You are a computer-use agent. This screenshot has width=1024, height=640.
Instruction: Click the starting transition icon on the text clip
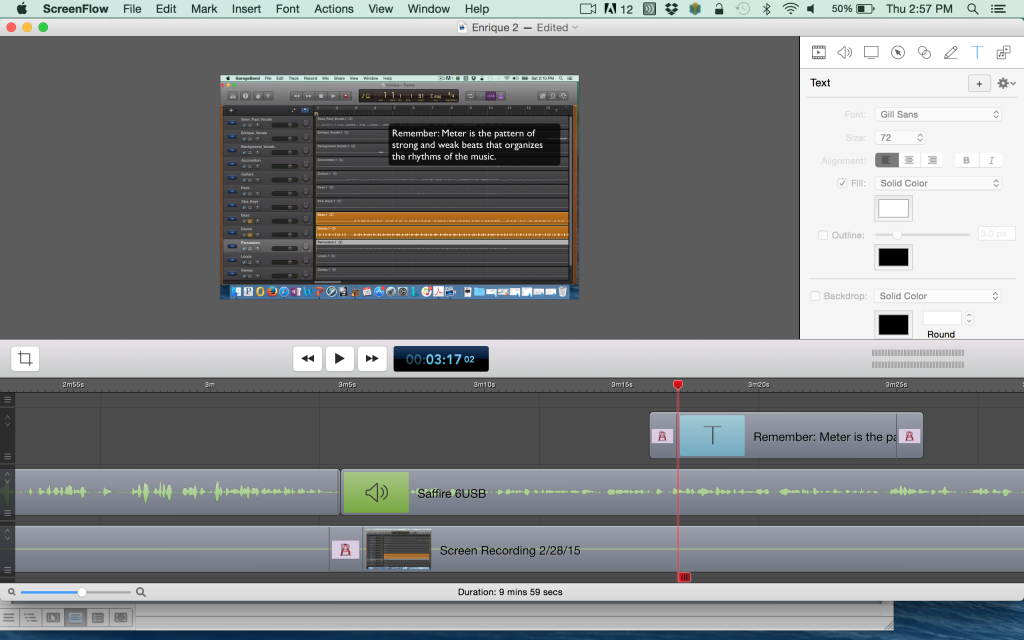(662, 436)
